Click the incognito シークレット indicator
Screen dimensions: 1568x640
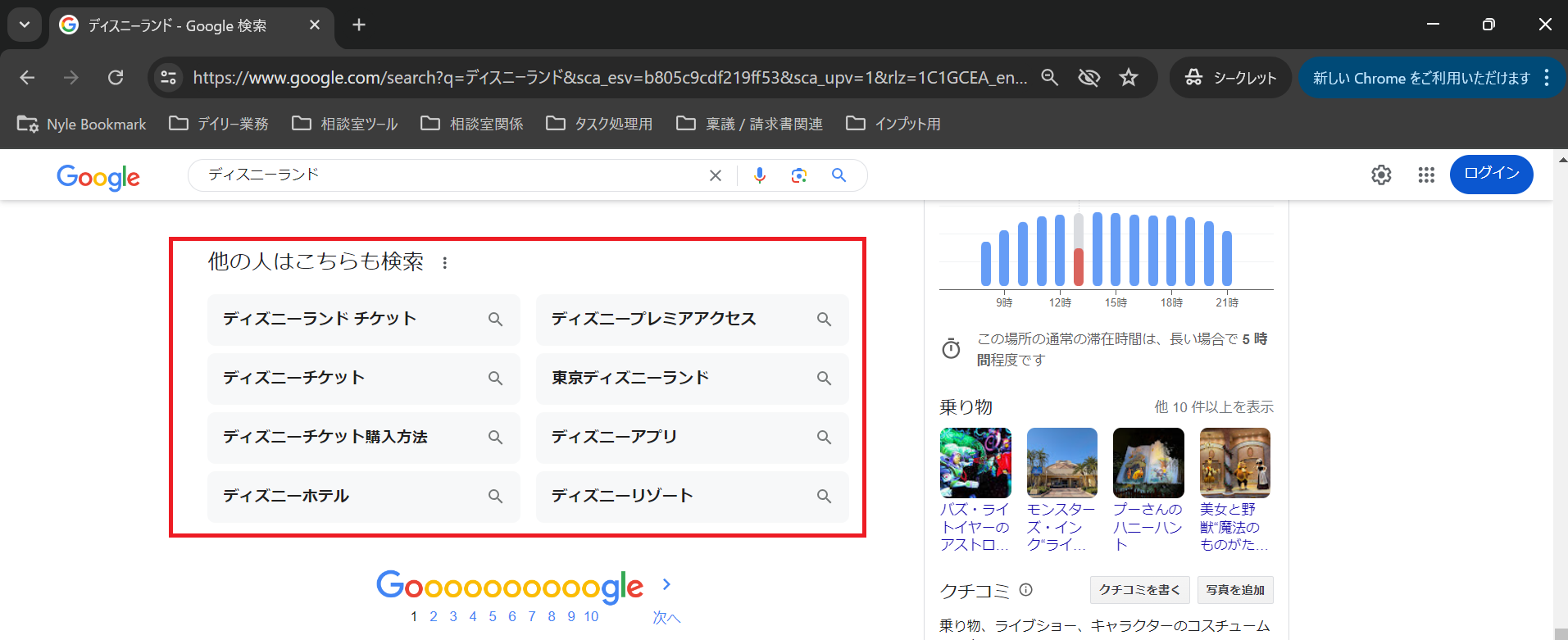(x=1230, y=78)
